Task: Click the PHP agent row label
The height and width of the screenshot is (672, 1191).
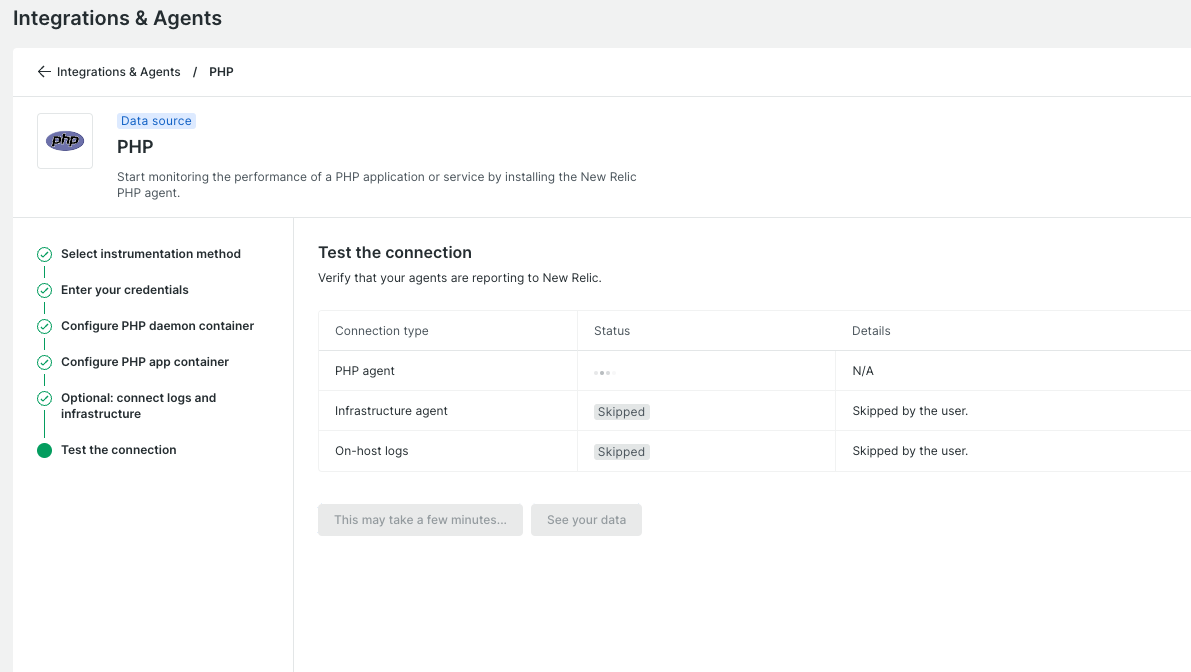Action: (365, 371)
